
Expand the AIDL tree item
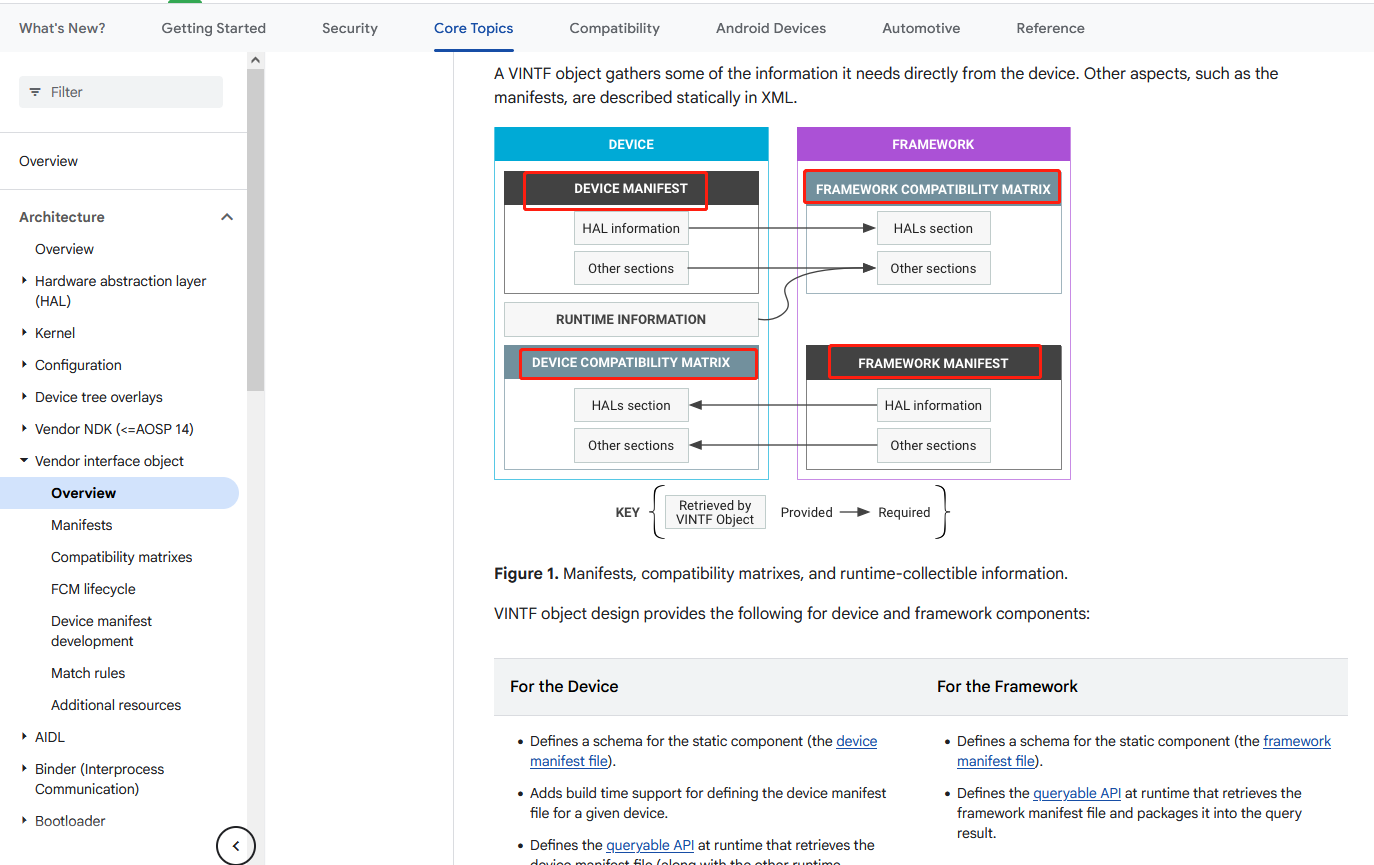click(24, 737)
